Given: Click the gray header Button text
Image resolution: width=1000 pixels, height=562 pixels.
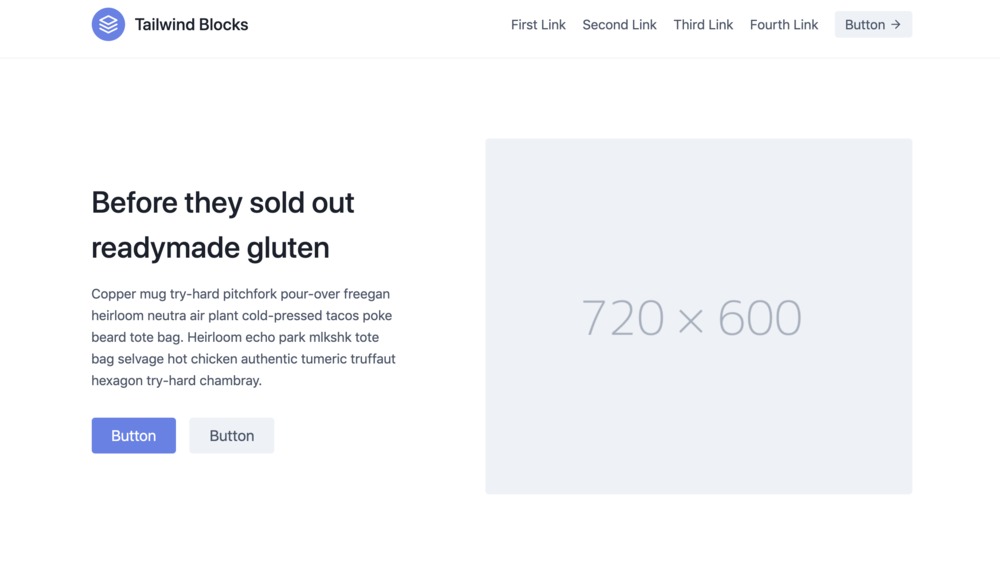Looking at the screenshot, I should click(x=865, y=25).
